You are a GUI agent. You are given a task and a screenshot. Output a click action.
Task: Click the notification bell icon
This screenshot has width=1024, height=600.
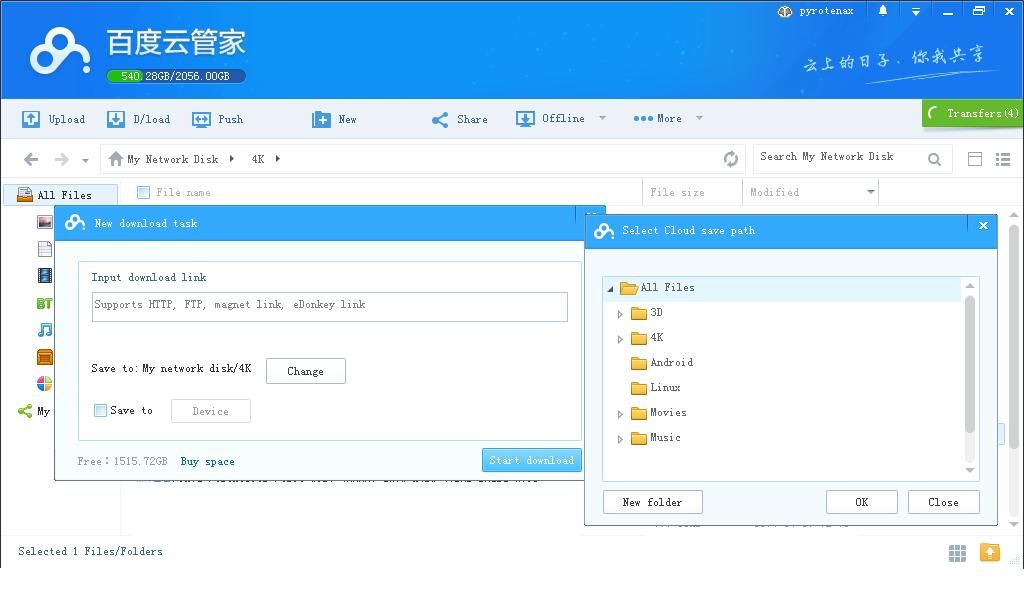tap(881, 11)
